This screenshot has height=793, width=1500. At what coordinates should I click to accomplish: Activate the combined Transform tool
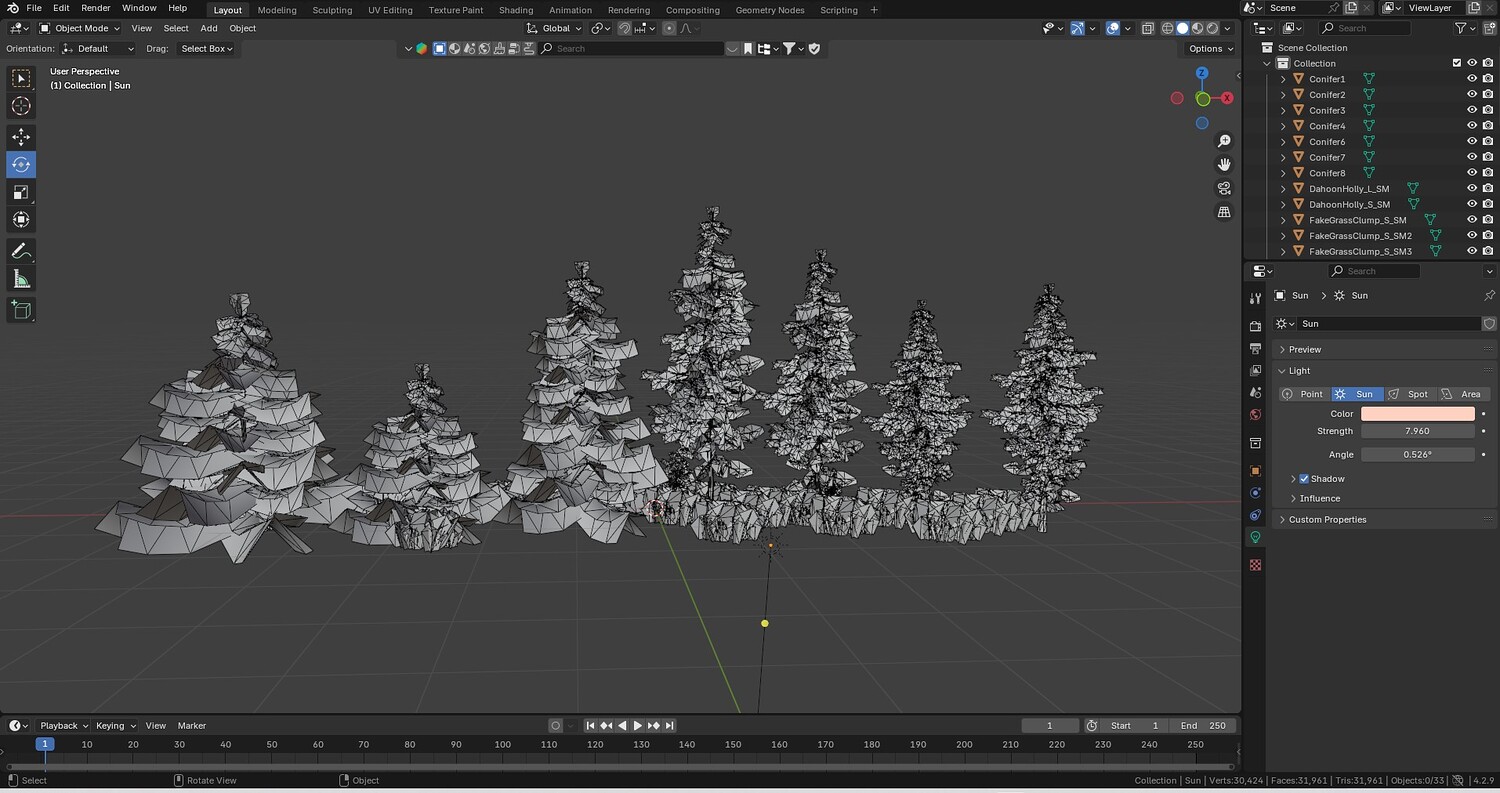click(x=21, y=219)
